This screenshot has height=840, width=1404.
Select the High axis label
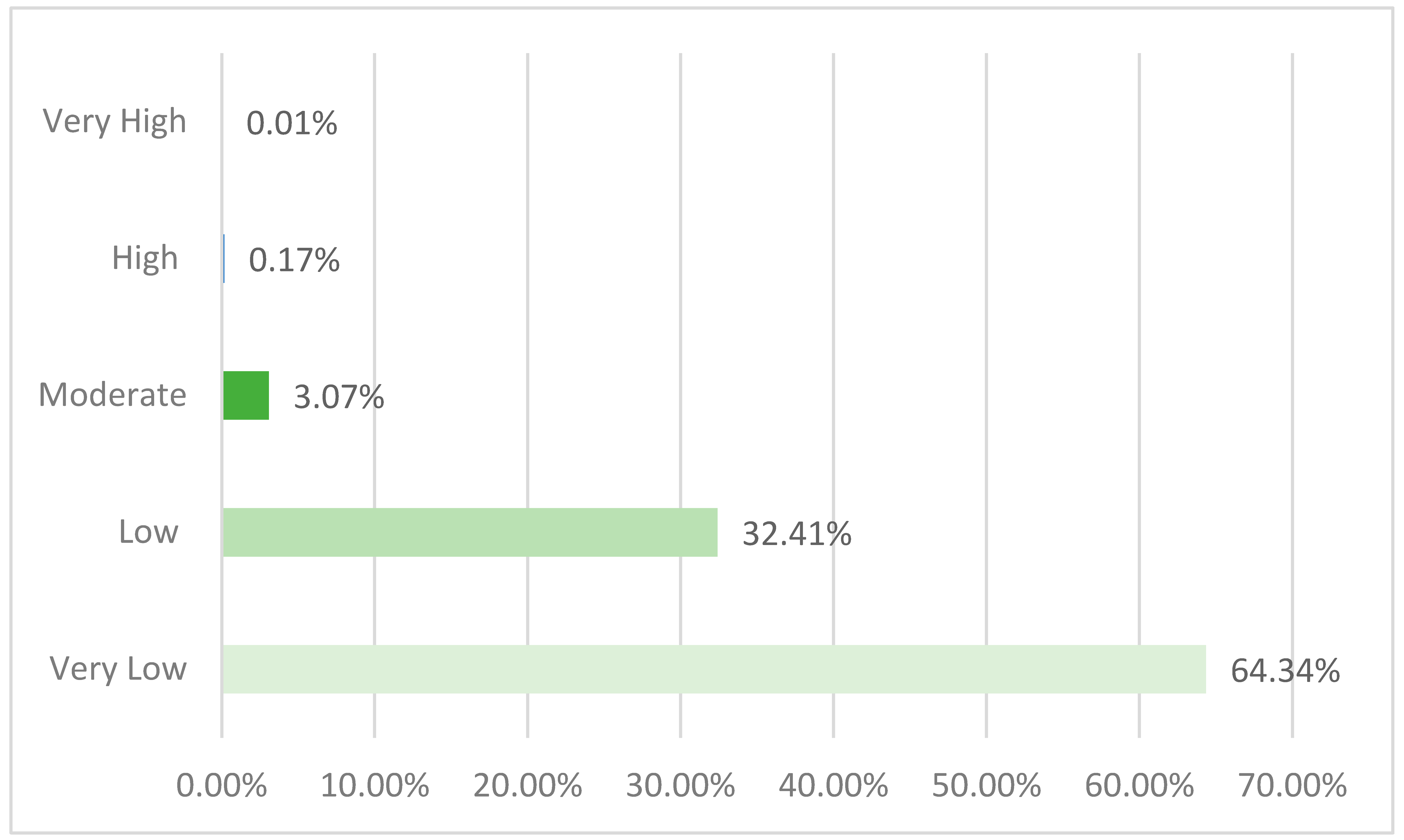(x=145, y=258)
